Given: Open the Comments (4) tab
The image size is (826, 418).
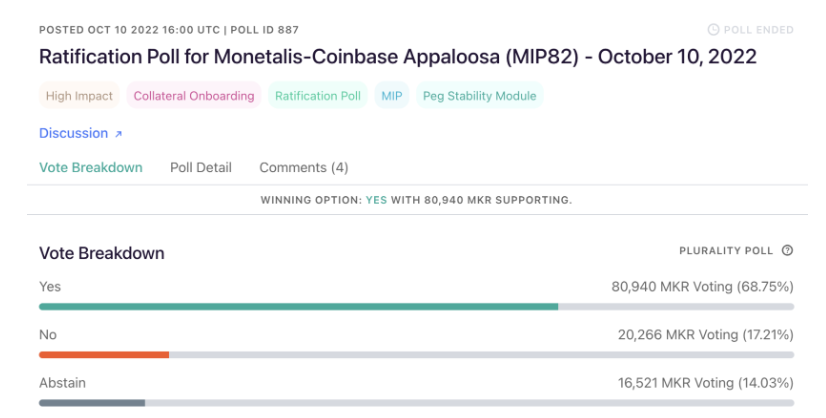Looking at the screenshot, I should 304,168.
